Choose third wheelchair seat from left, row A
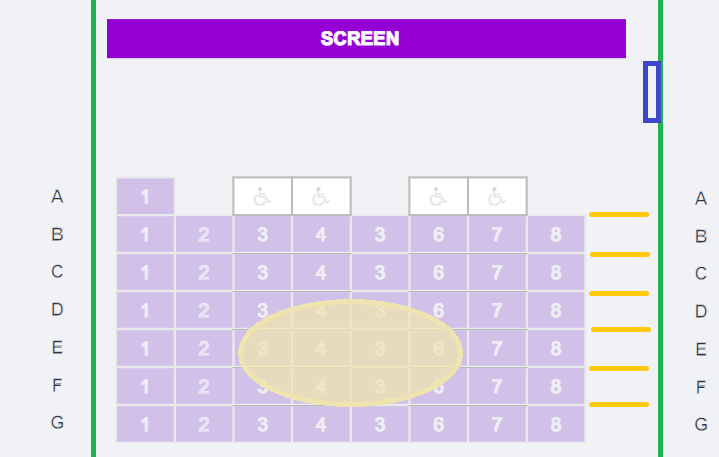Image resolution: width=719 pixels, height=457 pixels. coord(438,196)
